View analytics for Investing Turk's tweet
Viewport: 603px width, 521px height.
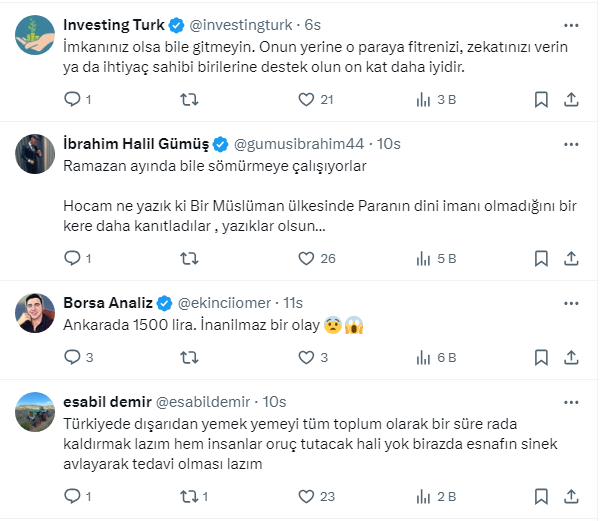pyautogui.click(x=422, y=99)
